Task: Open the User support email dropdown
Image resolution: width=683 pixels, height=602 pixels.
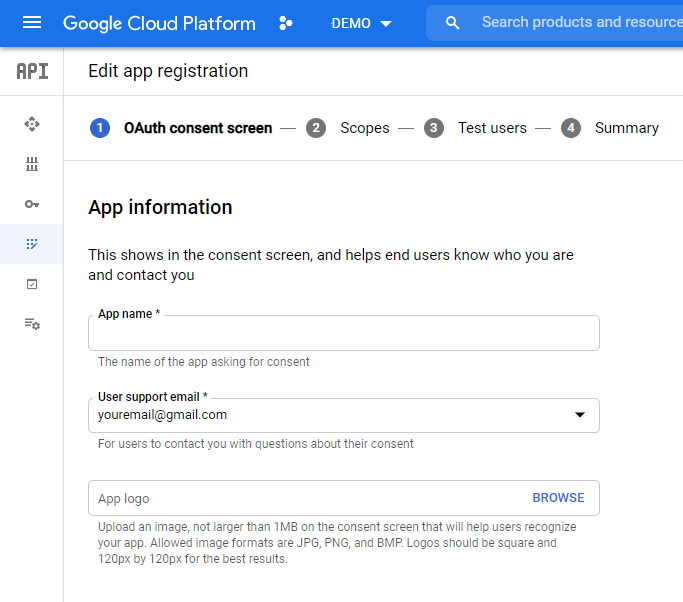Action: (344, 415)
